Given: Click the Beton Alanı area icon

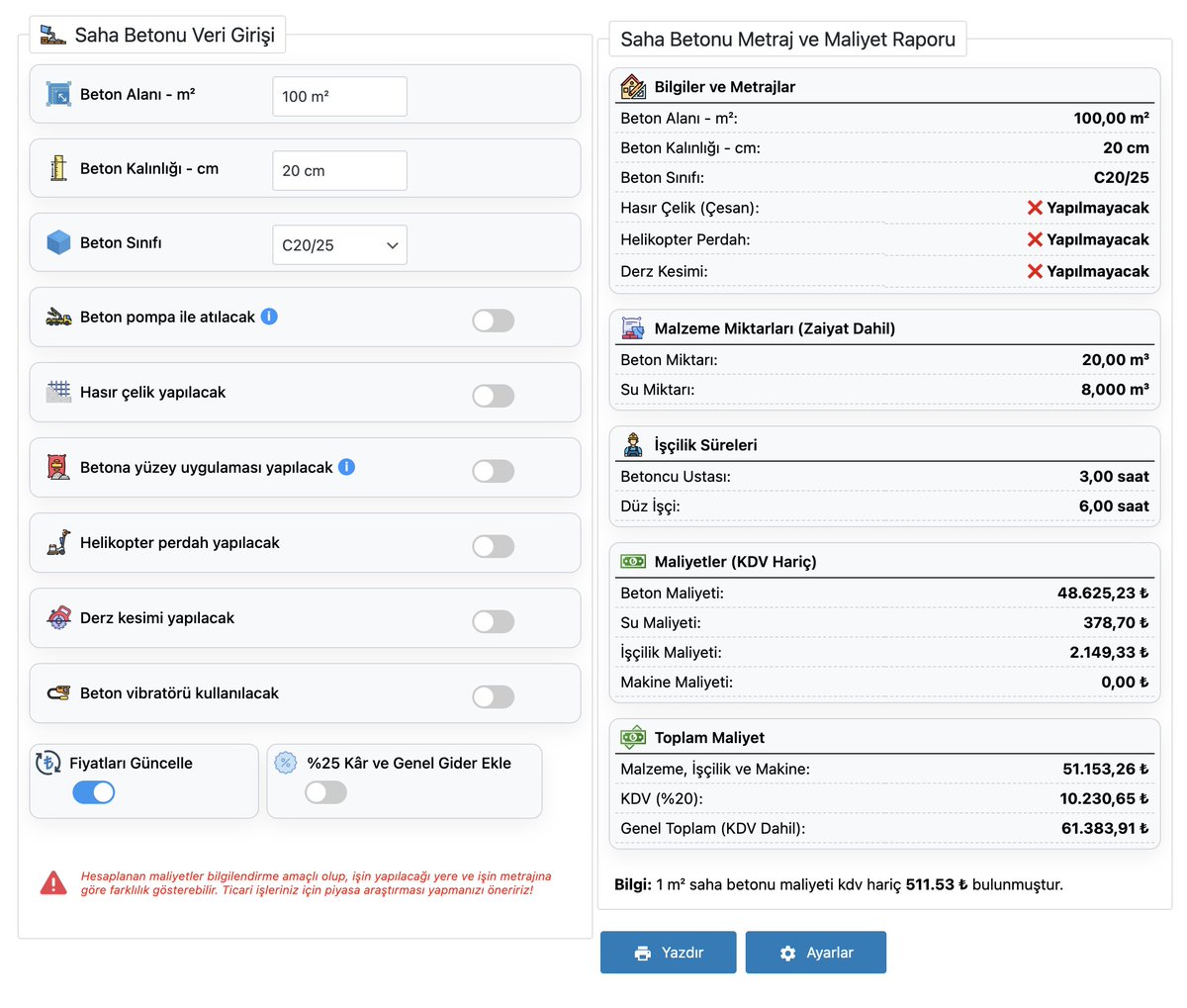Looking at the screenshot, I should (59, 94).
